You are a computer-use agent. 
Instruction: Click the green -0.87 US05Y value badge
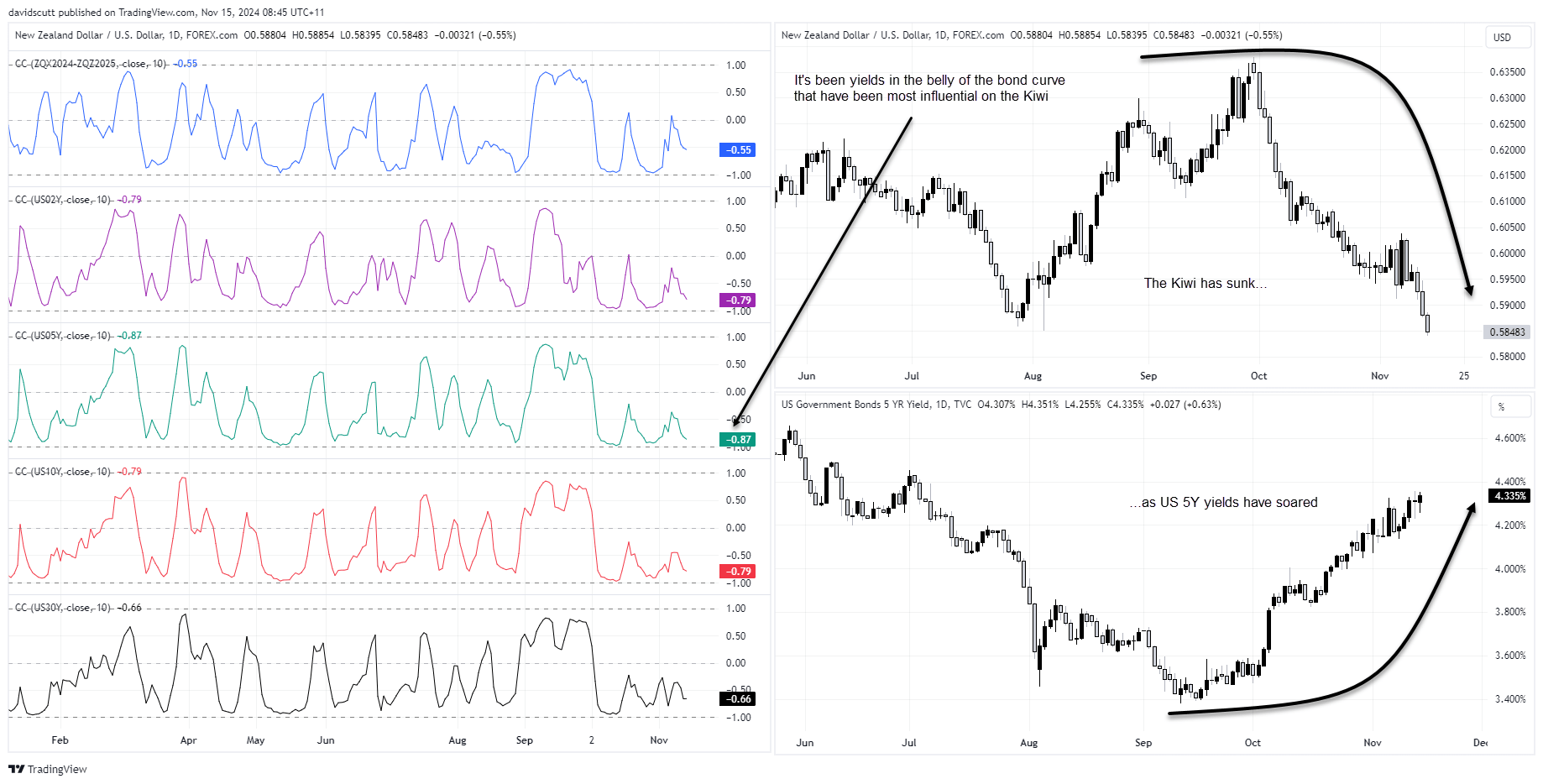(738, 439)
